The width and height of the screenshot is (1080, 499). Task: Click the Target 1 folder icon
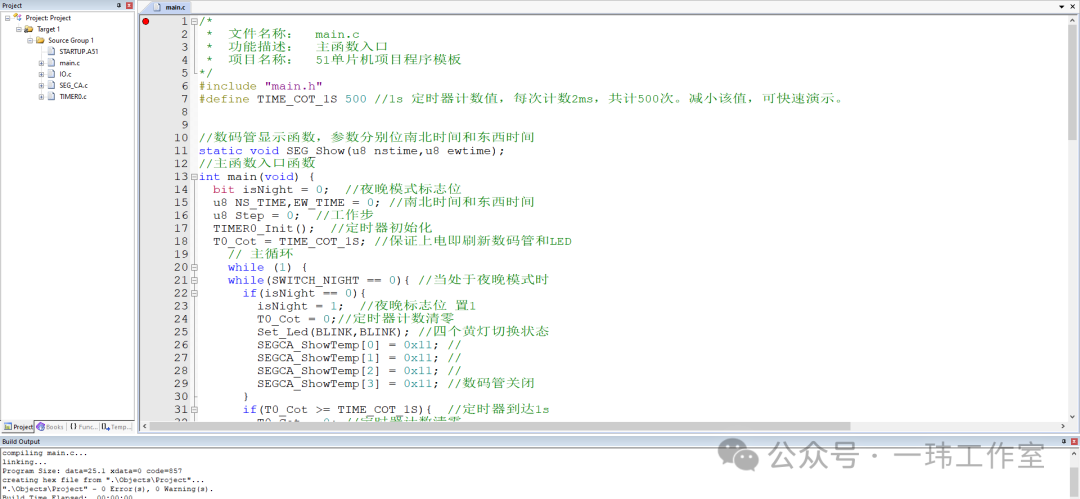point(28,29)
